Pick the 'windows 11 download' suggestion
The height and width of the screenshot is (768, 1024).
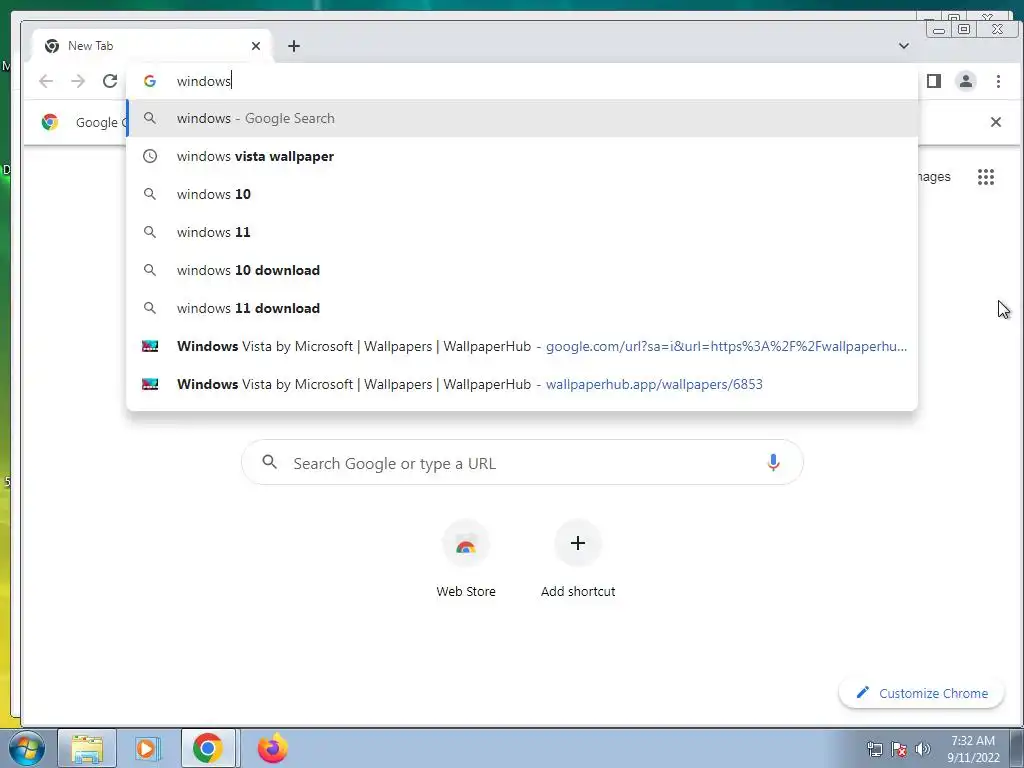[522, 308]
